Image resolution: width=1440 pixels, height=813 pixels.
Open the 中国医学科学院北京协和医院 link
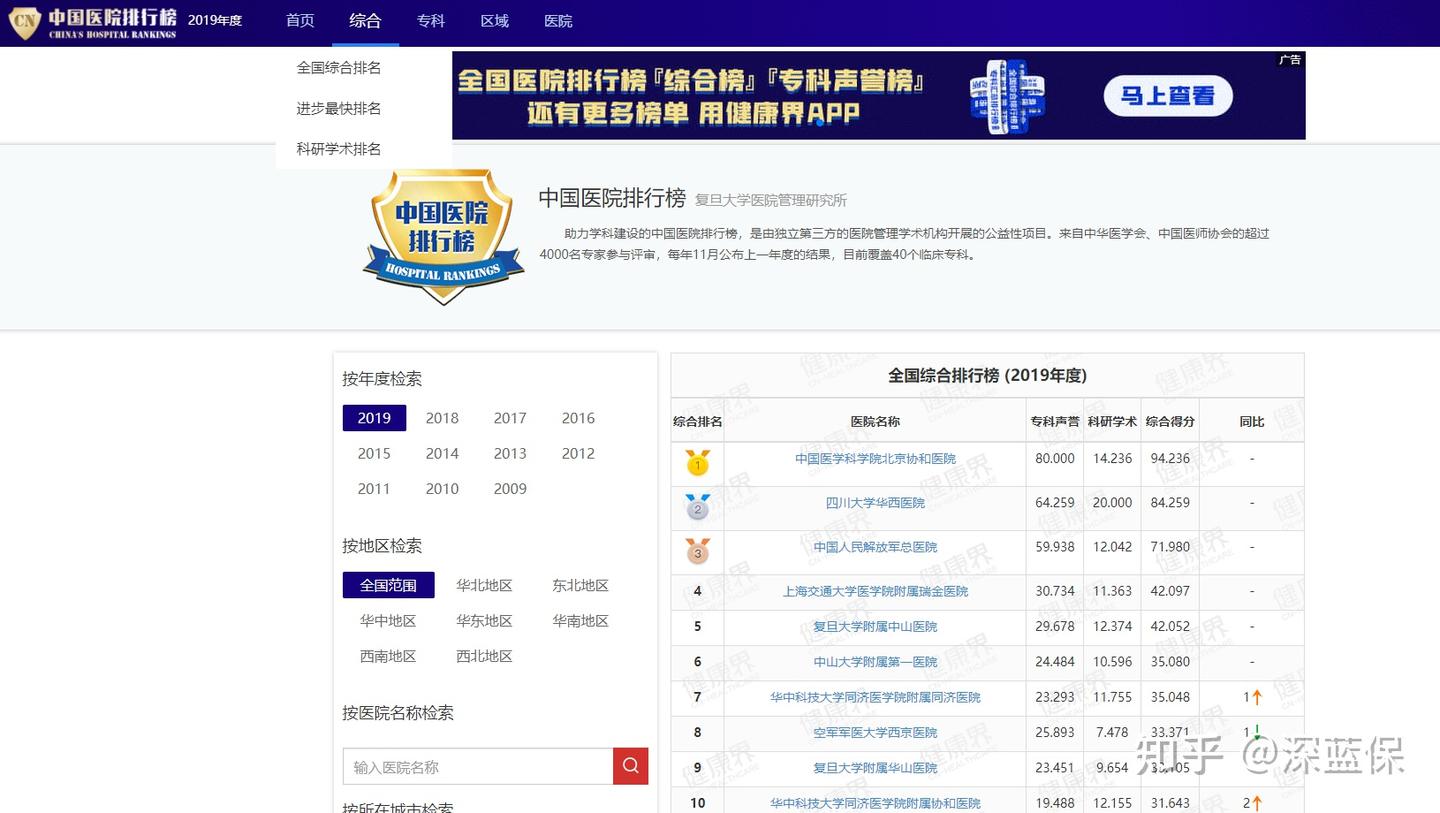875,459
